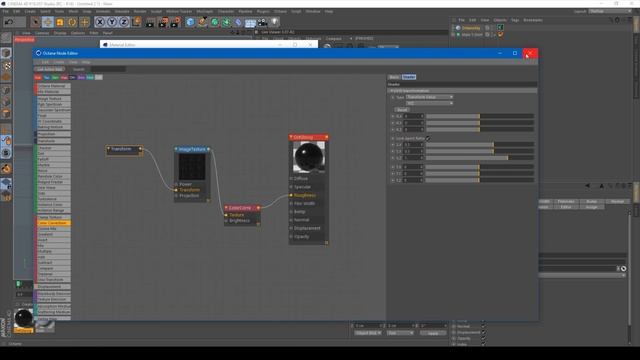Click the Spline pen tool icon
The image size is (640, 360).
point(202,22)
